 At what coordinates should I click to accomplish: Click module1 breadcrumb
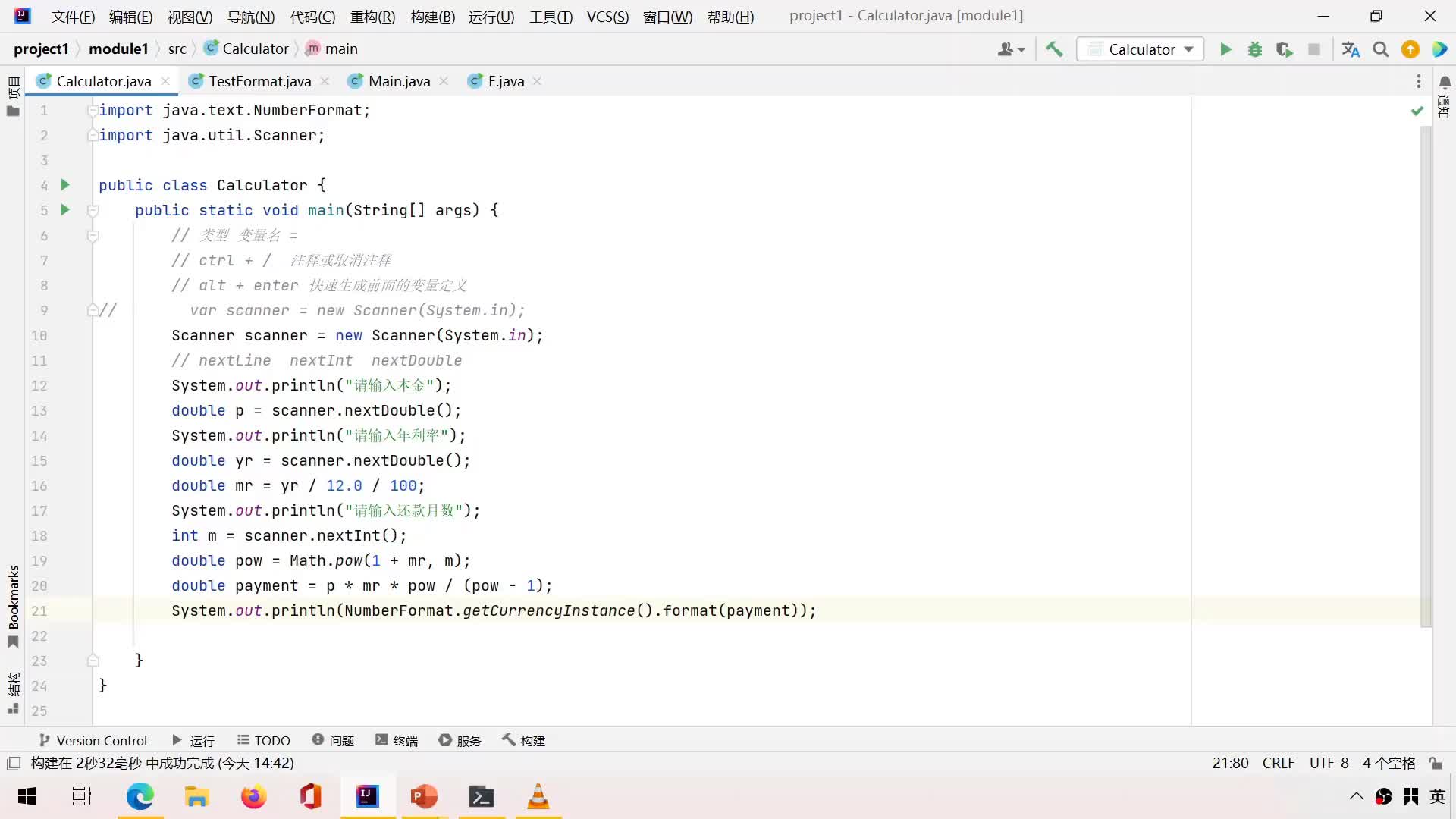[x=118, y=49]
